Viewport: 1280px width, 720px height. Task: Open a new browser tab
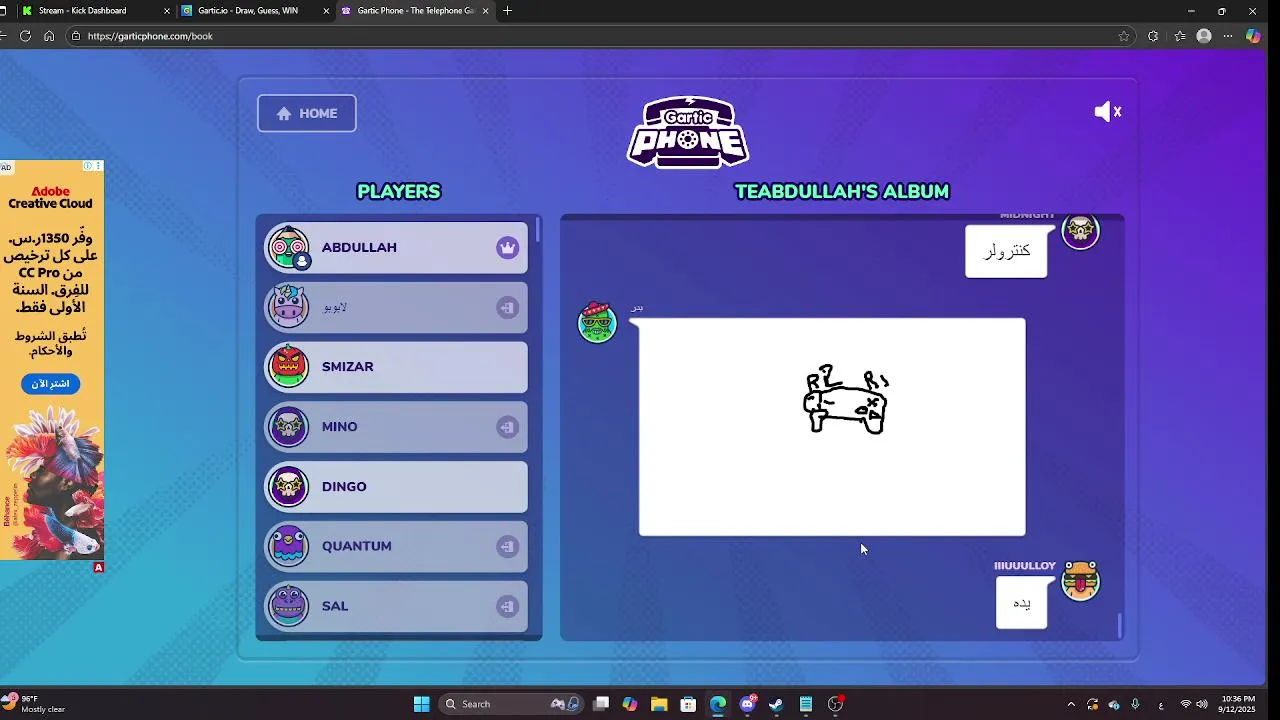coord(508,11)
